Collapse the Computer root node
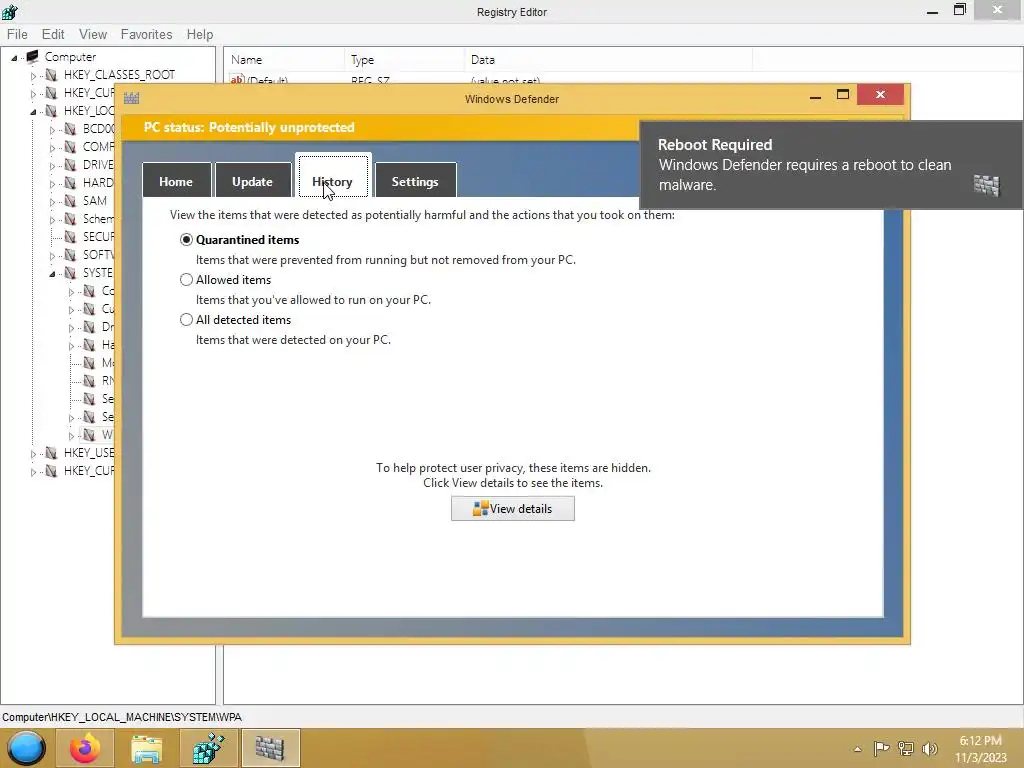The image size is (1024, 768). tap(14, 57)
